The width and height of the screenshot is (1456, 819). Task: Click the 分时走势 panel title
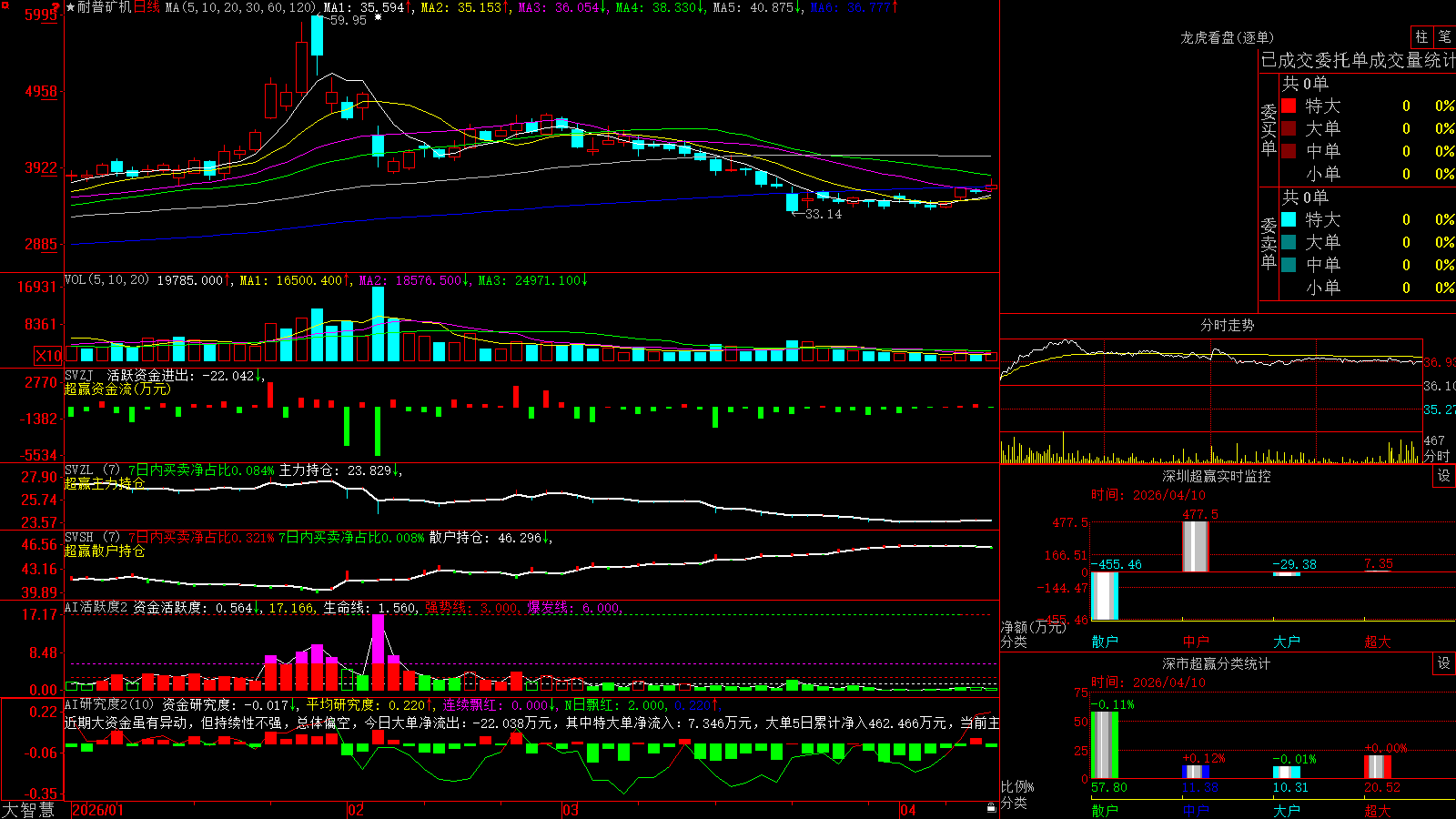(1228, 325)
